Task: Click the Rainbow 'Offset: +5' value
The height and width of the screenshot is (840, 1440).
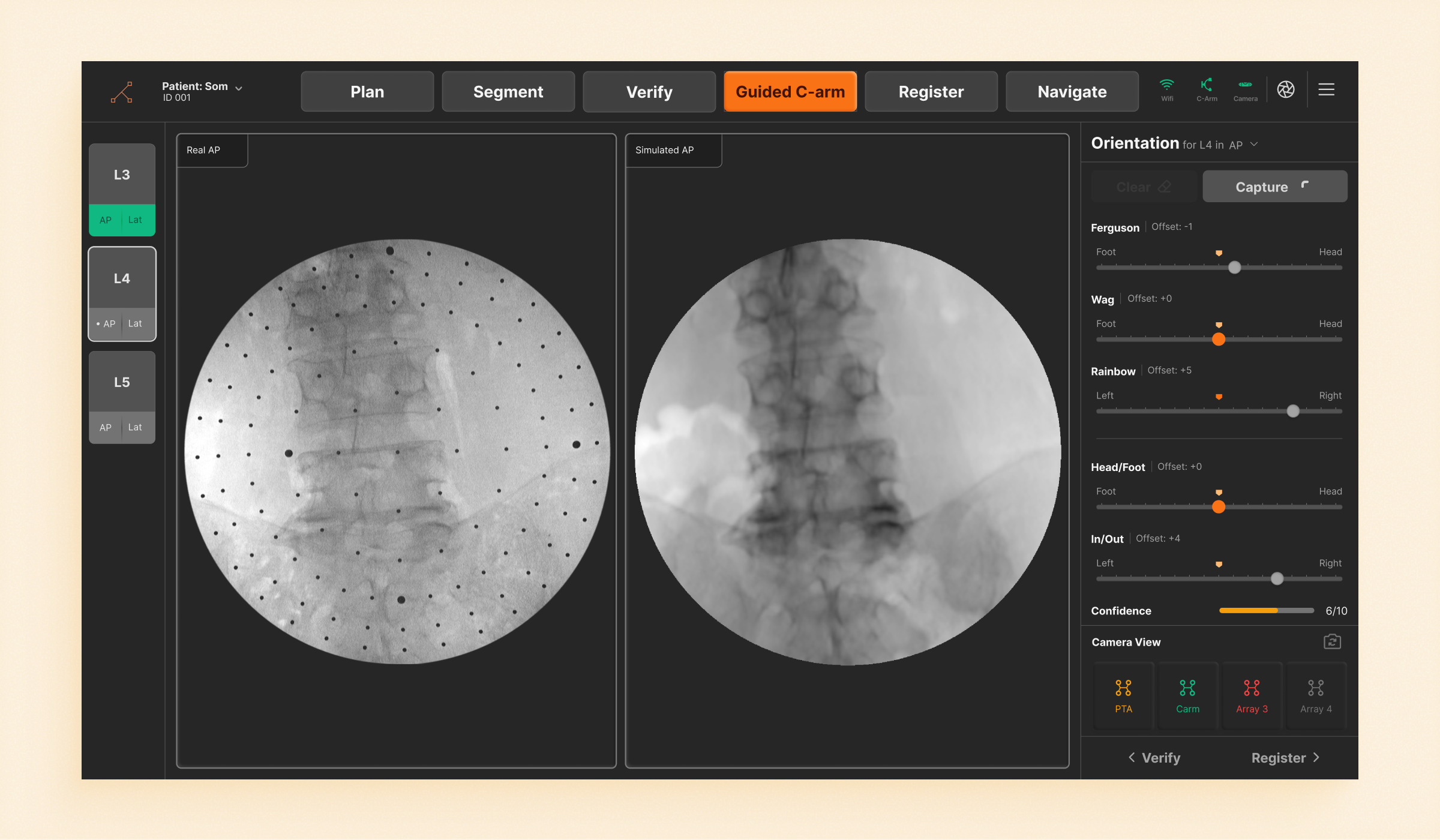Action: (1169, 371)
